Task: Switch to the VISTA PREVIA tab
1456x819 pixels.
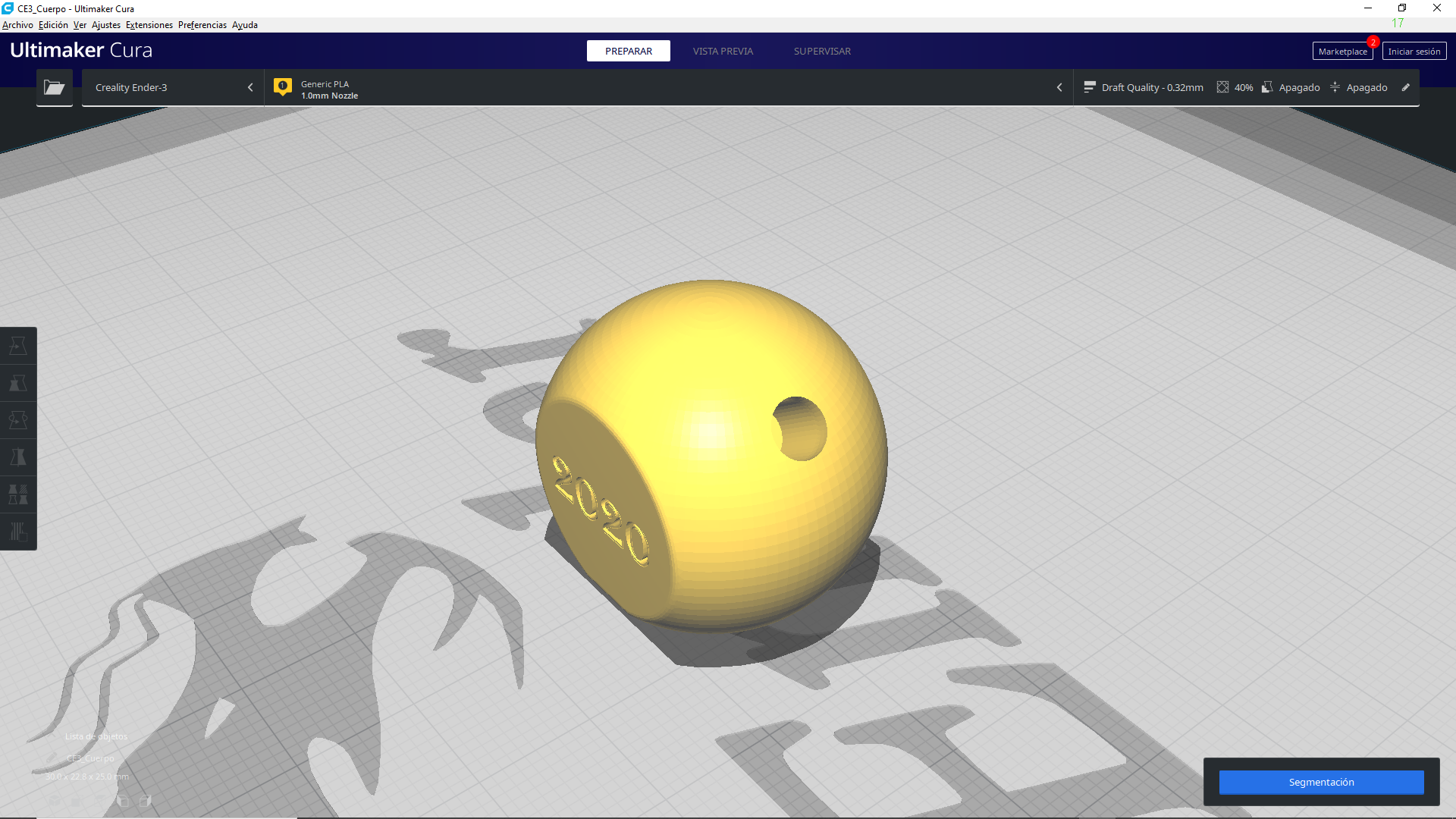Action: click(x=722, y=51)
